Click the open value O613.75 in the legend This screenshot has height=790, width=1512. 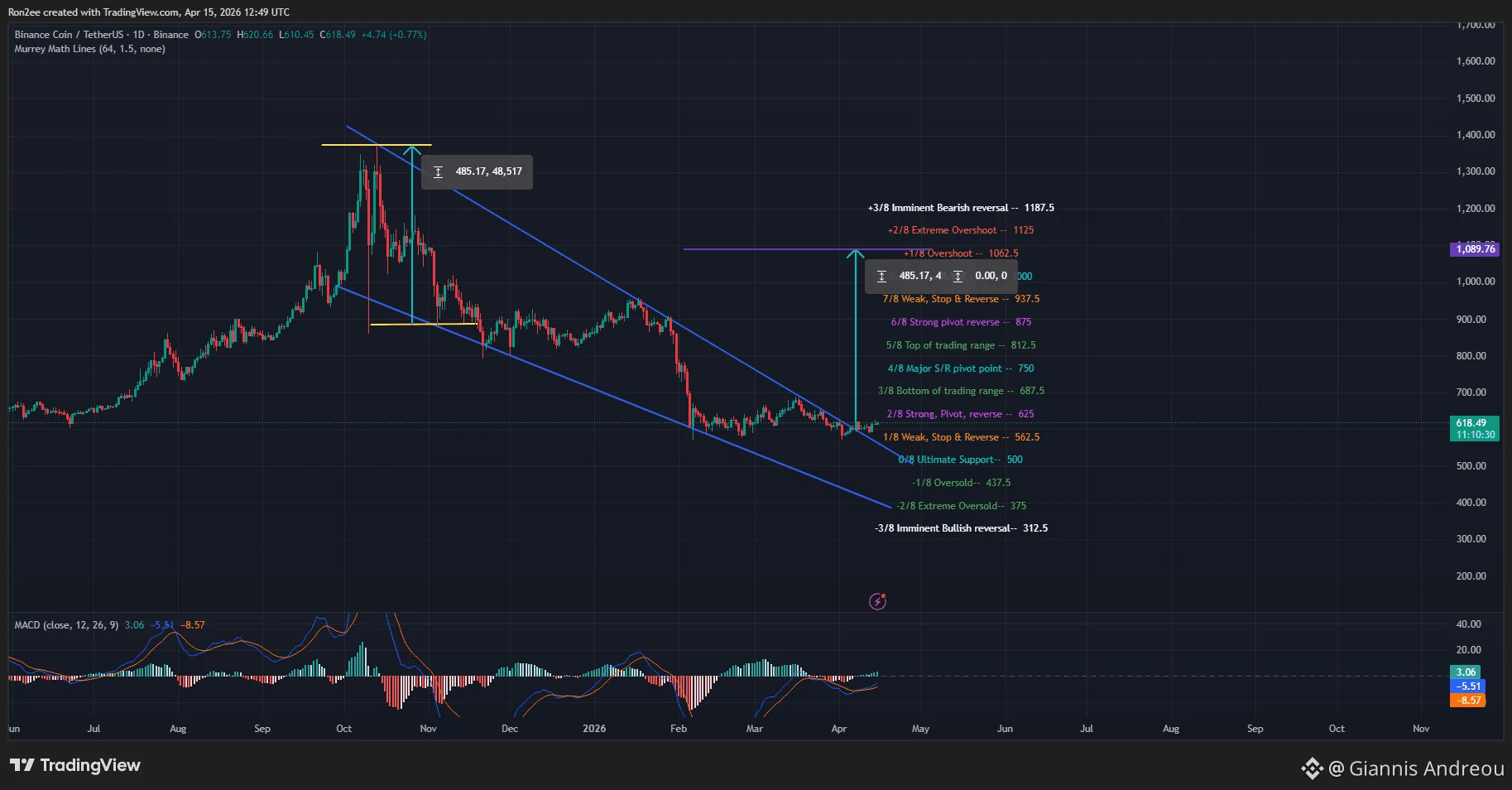point(213,35)
